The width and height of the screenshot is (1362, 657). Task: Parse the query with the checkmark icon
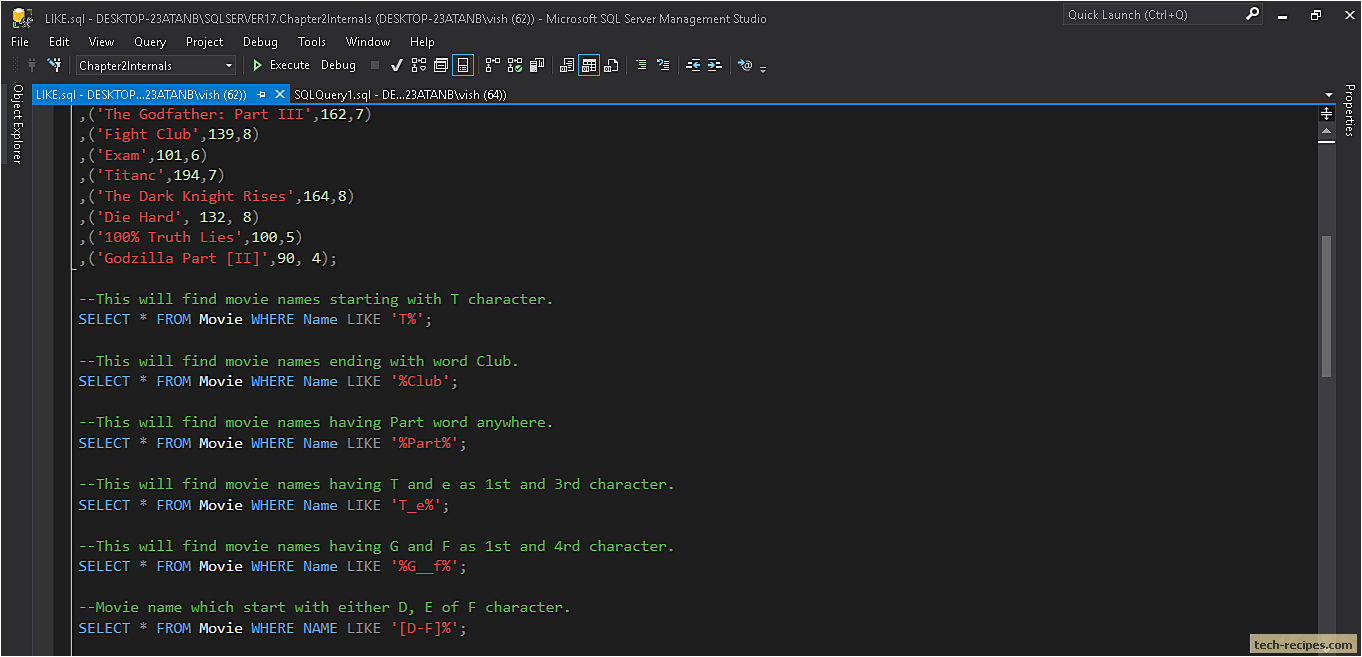[x=397, y=65]
